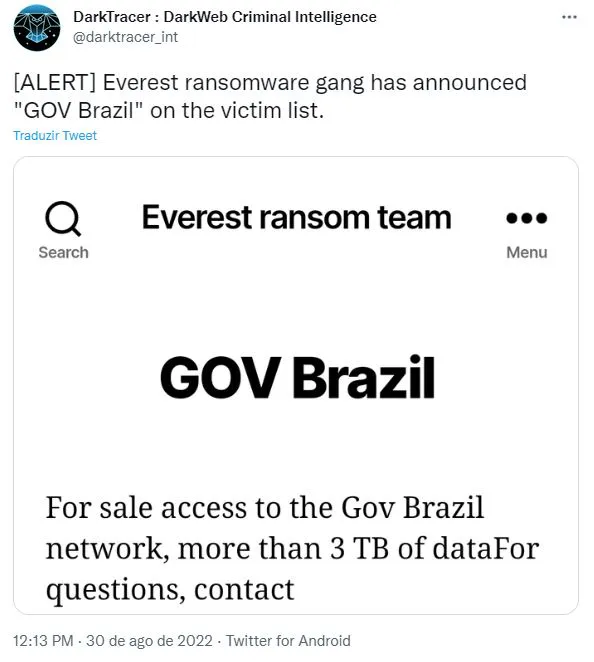Screen dimensions: 594x662
Task: Select the Menu label under the dots
Action: 526,252
